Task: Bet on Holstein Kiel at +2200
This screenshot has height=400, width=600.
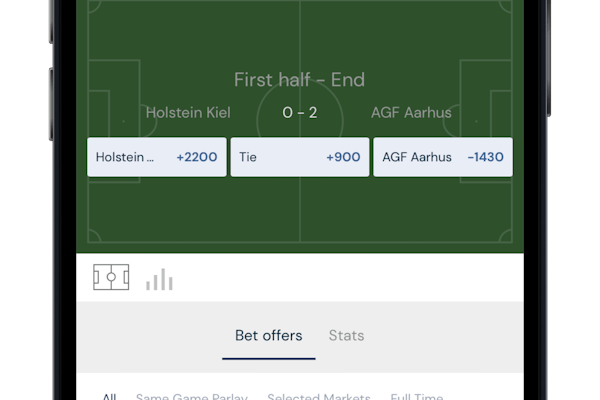Action: click(x=156, y=157)
